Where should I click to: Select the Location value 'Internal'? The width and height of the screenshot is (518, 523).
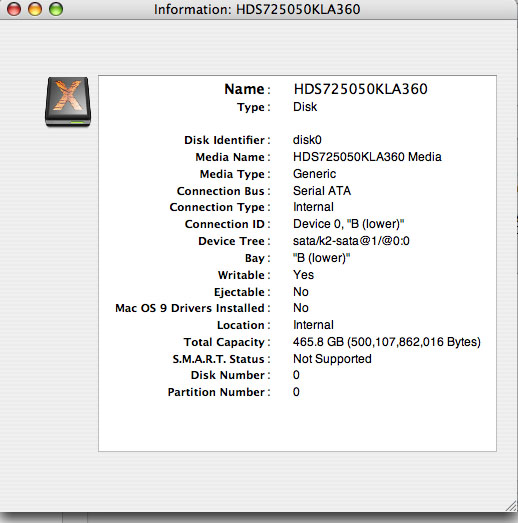(x=313, y=325)
